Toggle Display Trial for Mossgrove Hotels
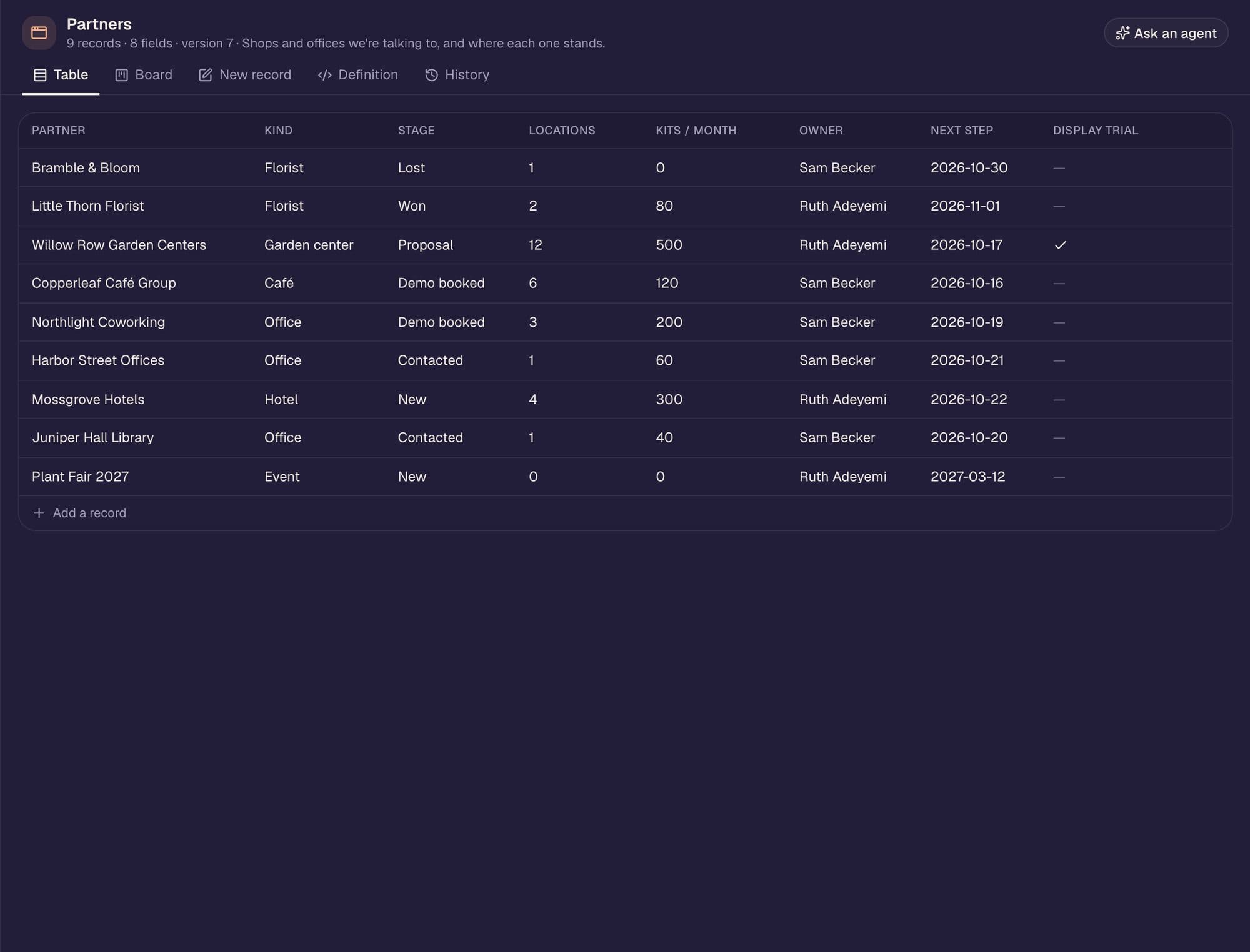 [1059, 400]
